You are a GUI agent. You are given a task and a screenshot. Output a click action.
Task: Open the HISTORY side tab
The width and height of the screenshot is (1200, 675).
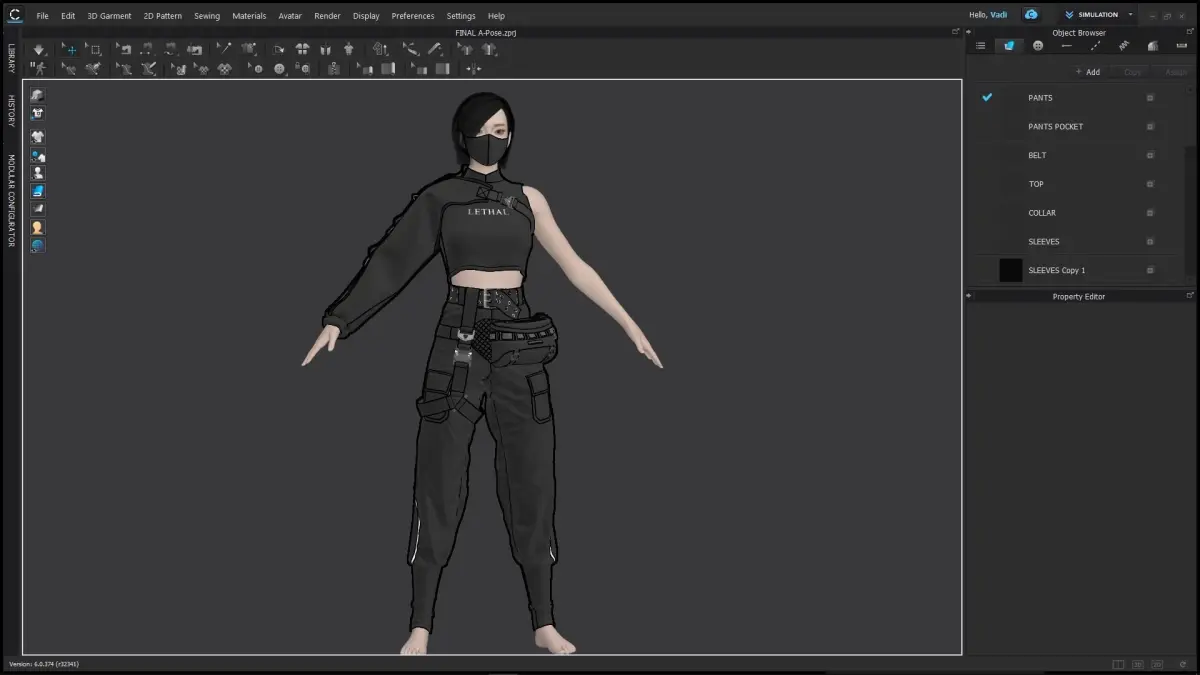click(x=11, y=111)
